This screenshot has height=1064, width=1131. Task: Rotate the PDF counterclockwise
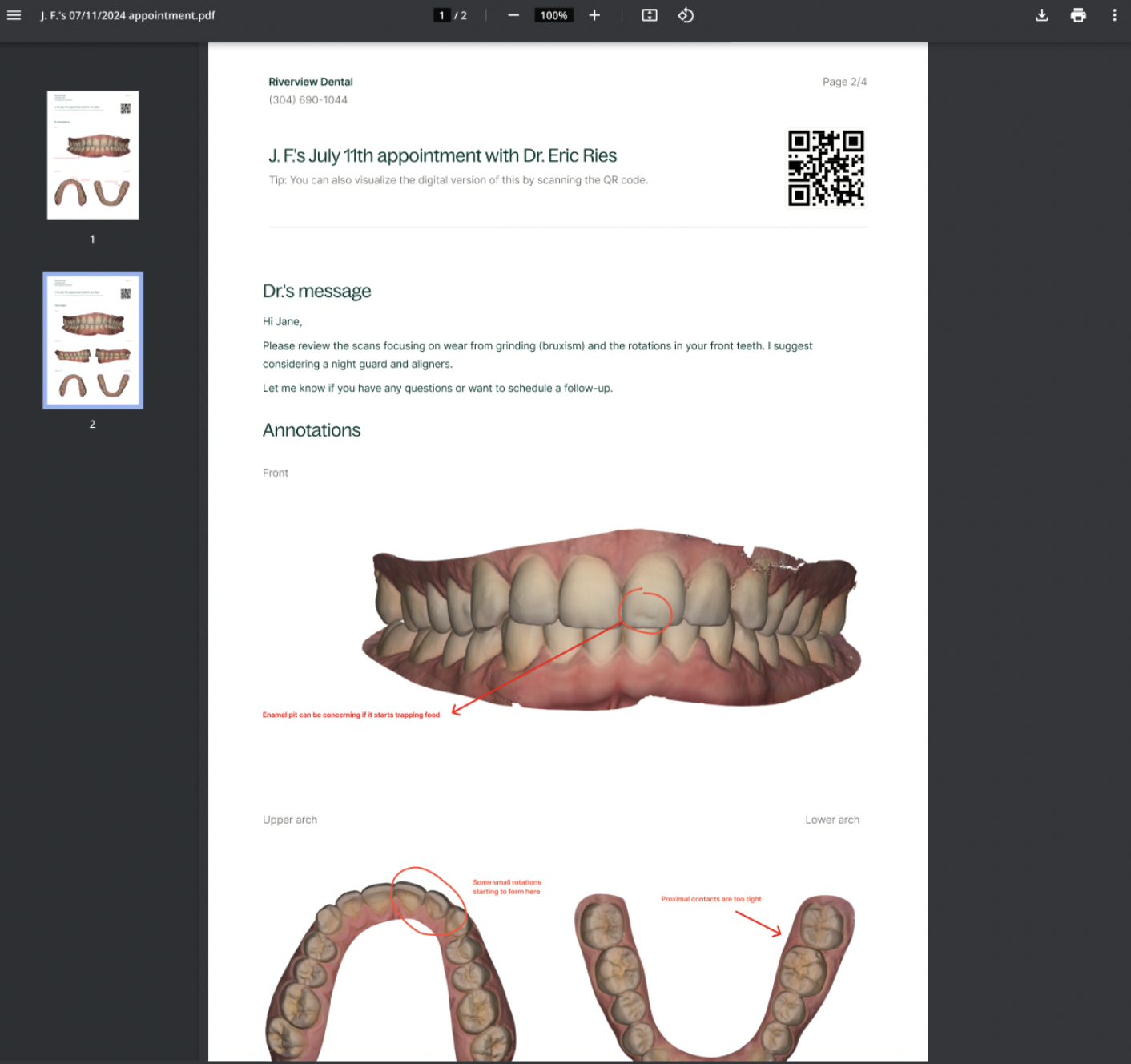(x=686, y=14)
